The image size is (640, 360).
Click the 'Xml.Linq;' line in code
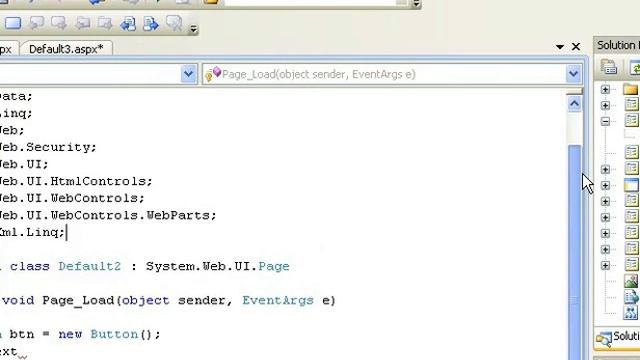(x=32, y=232)
